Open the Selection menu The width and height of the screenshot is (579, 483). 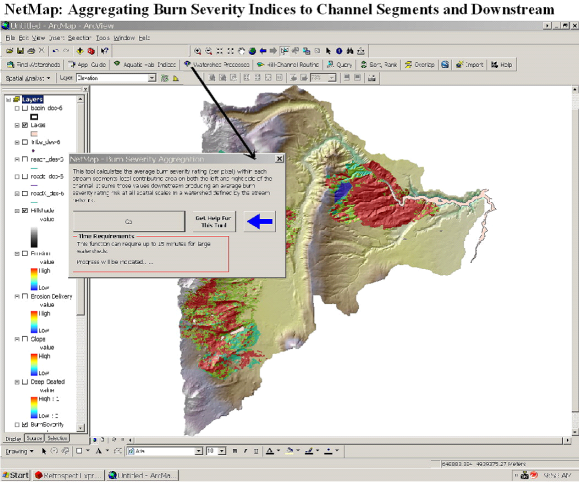[x=79, y=38]
